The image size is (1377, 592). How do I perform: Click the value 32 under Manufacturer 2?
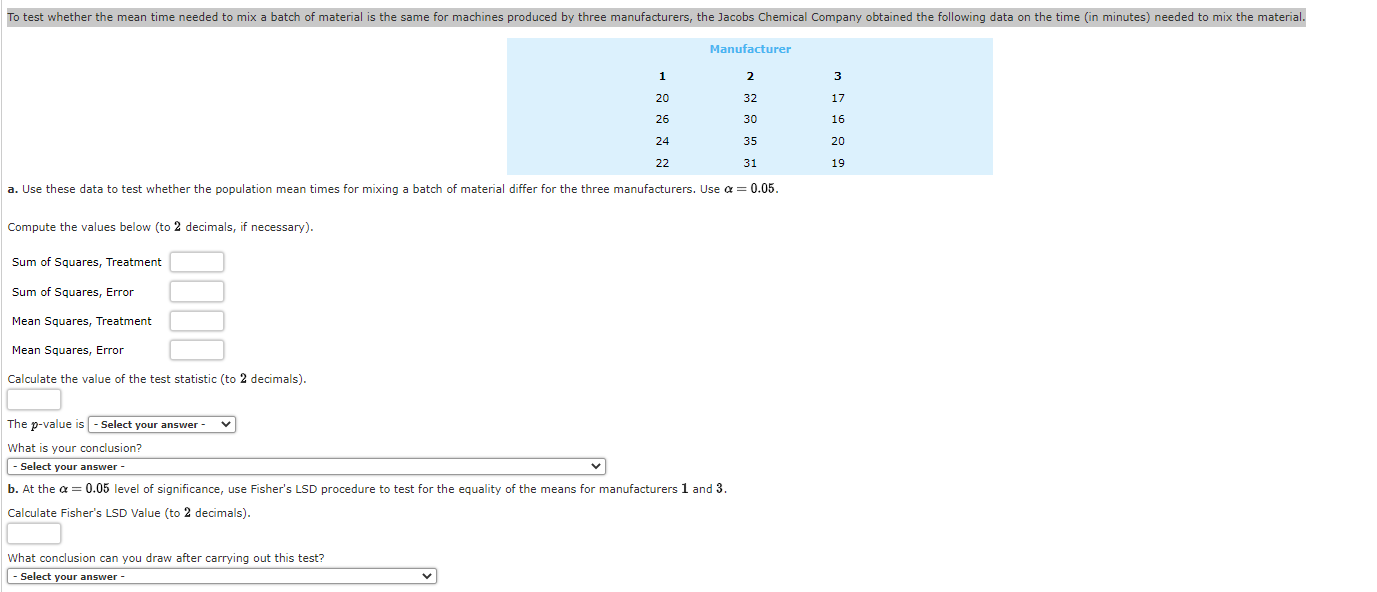click(750, 98)
